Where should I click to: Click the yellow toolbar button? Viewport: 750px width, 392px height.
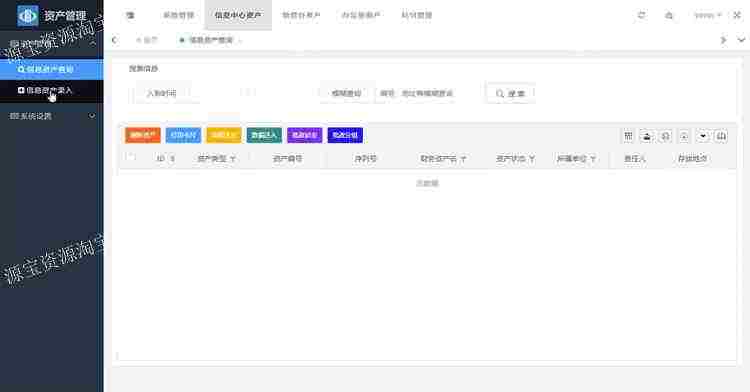pos(223,135)
